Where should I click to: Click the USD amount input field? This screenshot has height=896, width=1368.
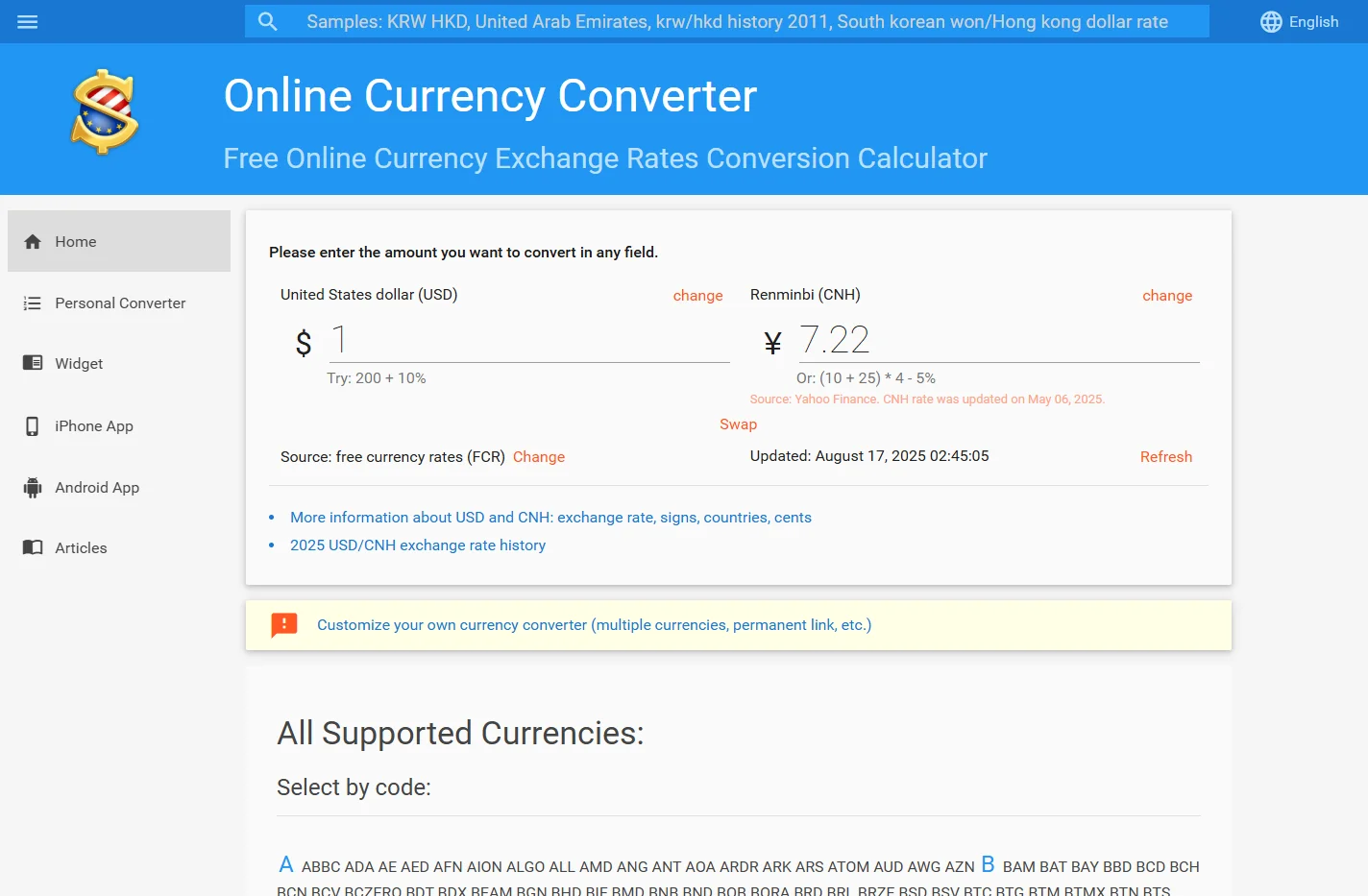(529, 340)
